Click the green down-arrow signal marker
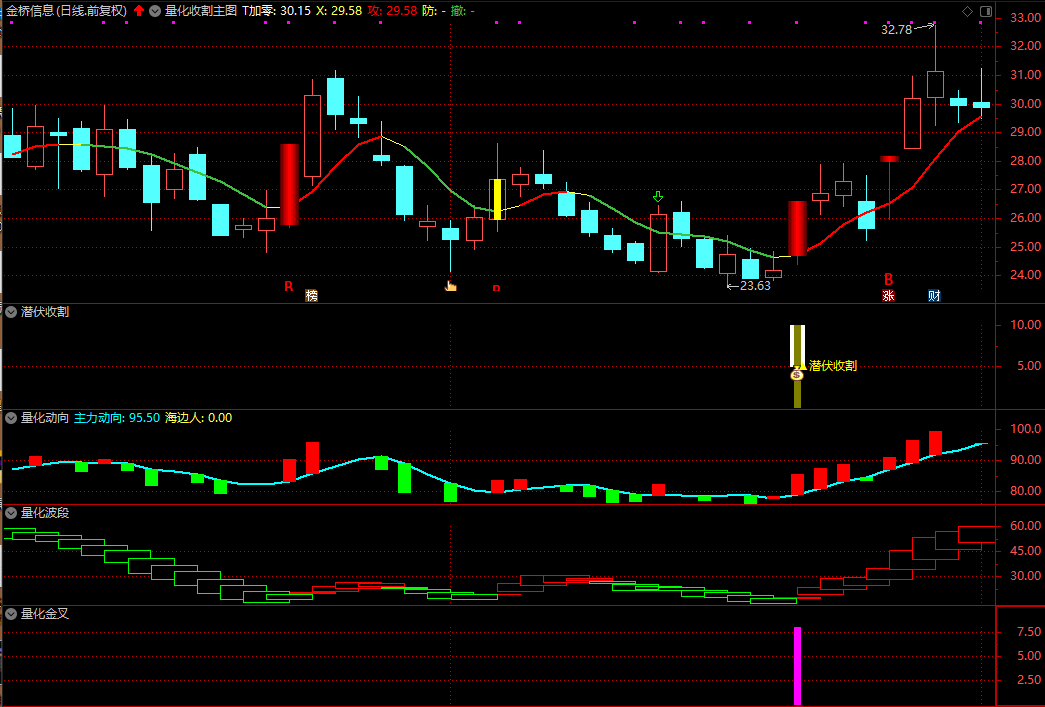 click(x=658, y=197)
